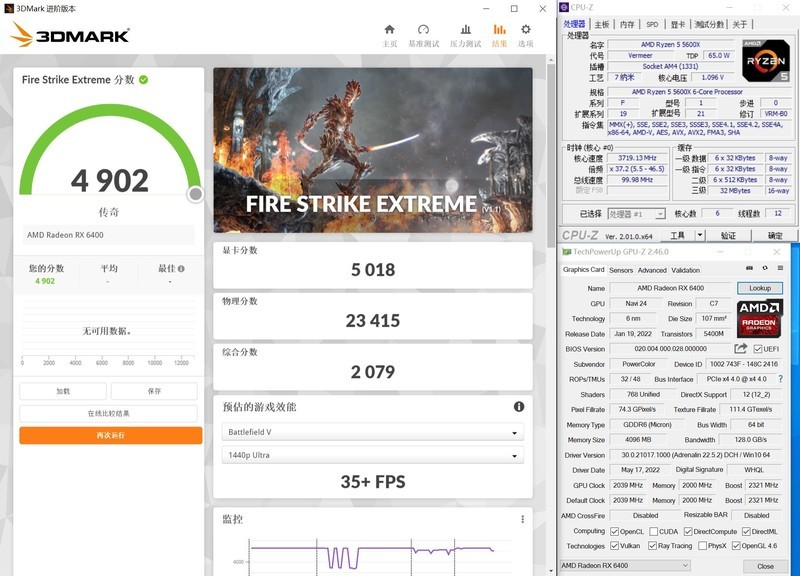This screenshot has width=800, height=576.
Task: Click the save BIOS icon next to BIOS Version
Action: point(739,349)
